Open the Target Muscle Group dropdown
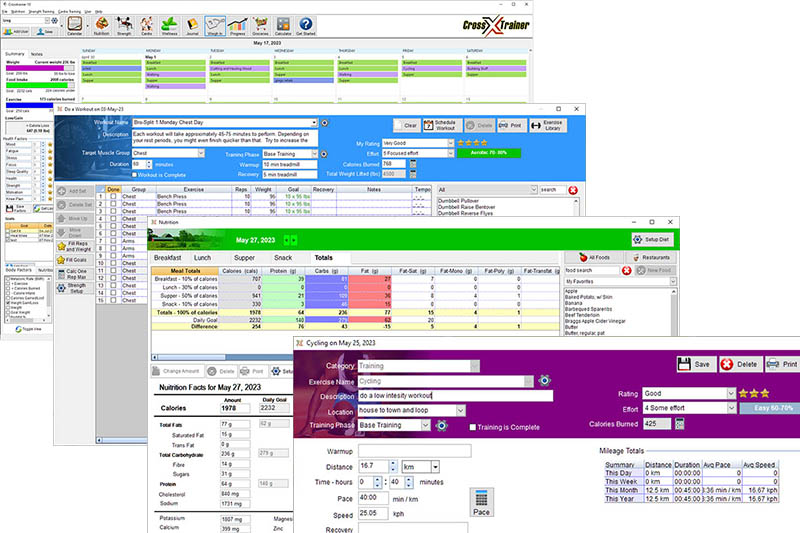Image resolution: width=800 pixels, height=533 pixels. (201, 153)
